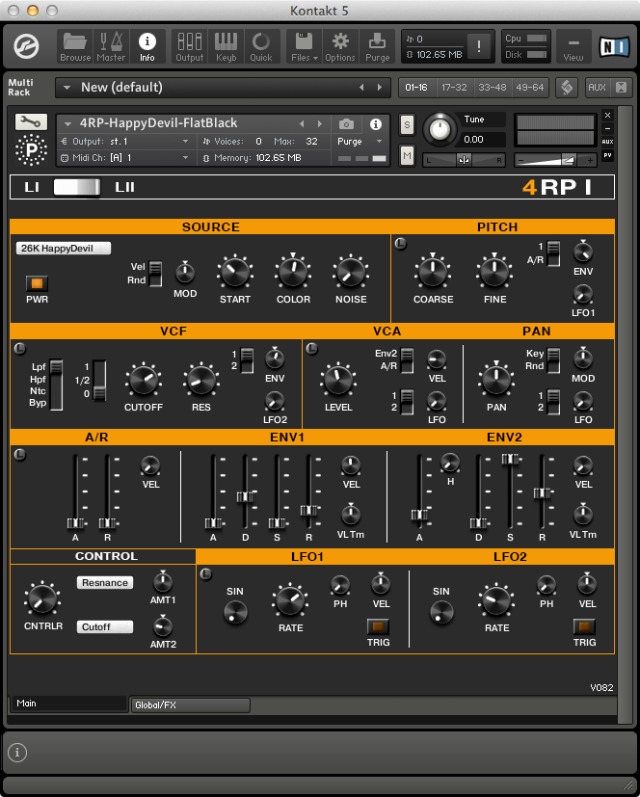Viewport: 640px width, 797px height.
Task: Click the Kontakt logo icon
Action: pos(26,46)
